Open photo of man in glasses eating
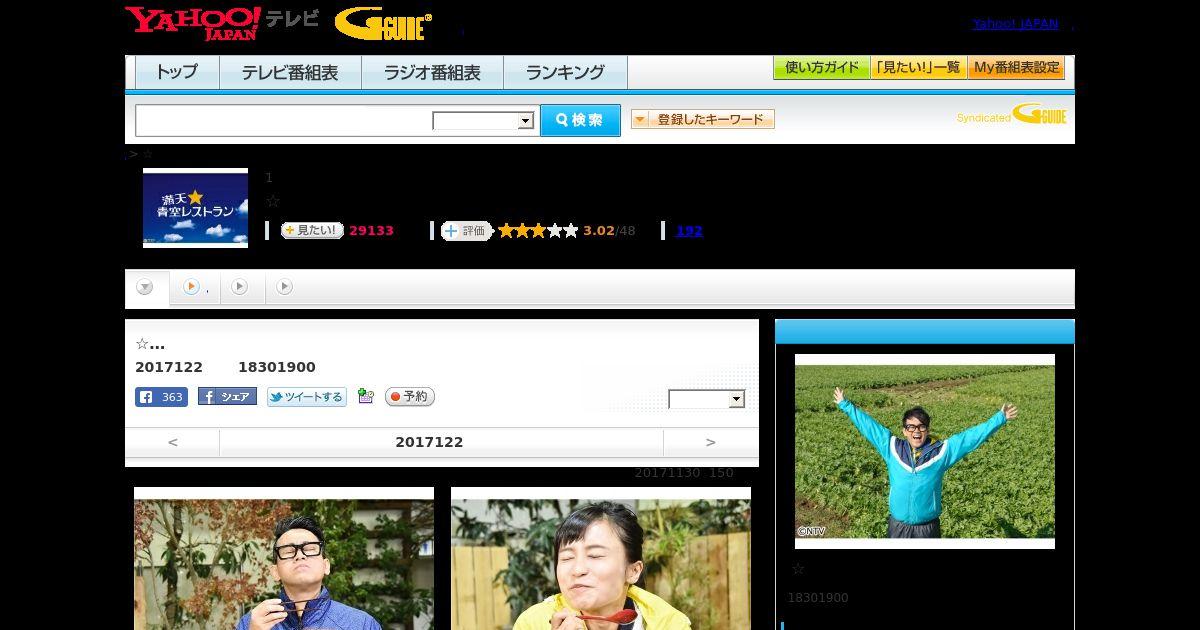The image size is (1200, 630). (284, 559)
